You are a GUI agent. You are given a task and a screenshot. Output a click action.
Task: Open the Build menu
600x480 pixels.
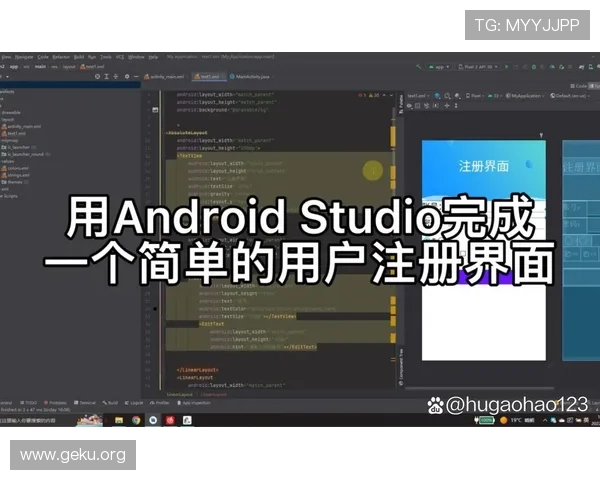click(79, 57)
